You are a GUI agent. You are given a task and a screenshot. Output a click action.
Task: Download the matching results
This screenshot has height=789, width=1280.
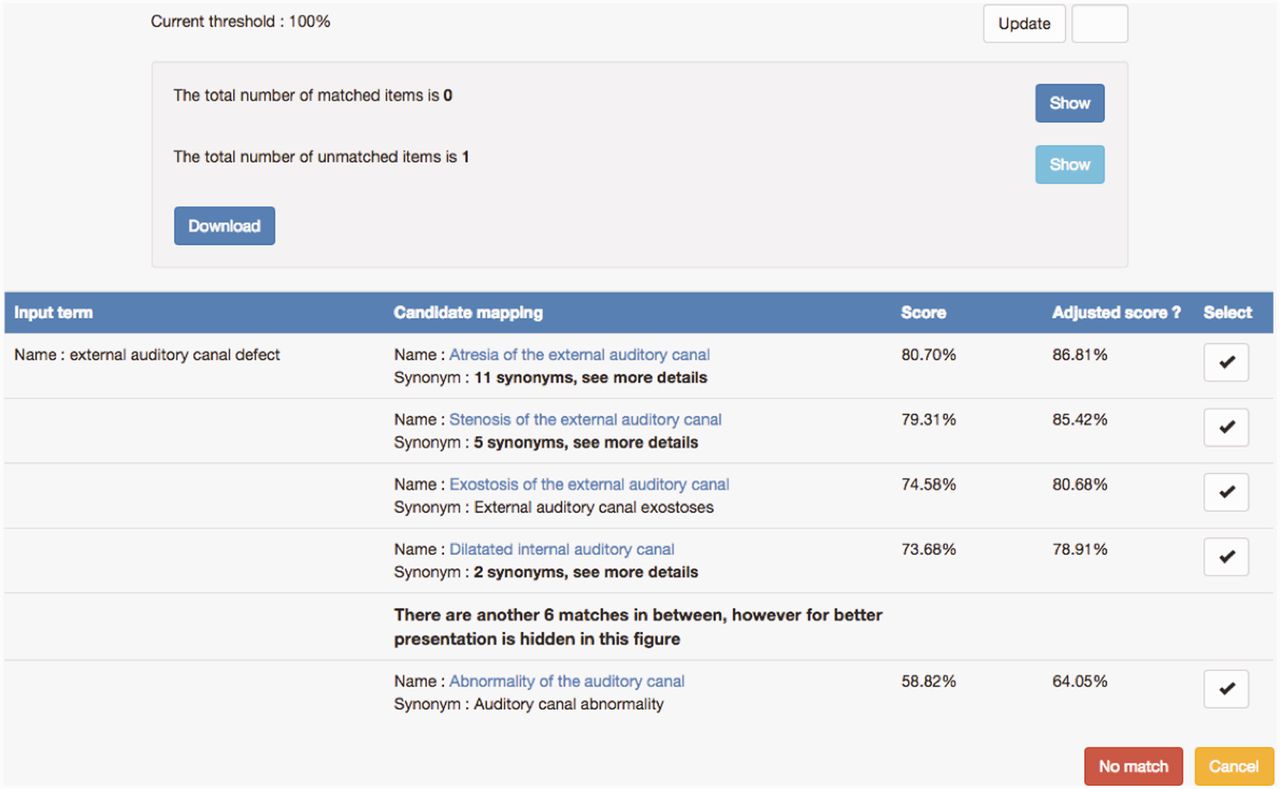[224, 226]
